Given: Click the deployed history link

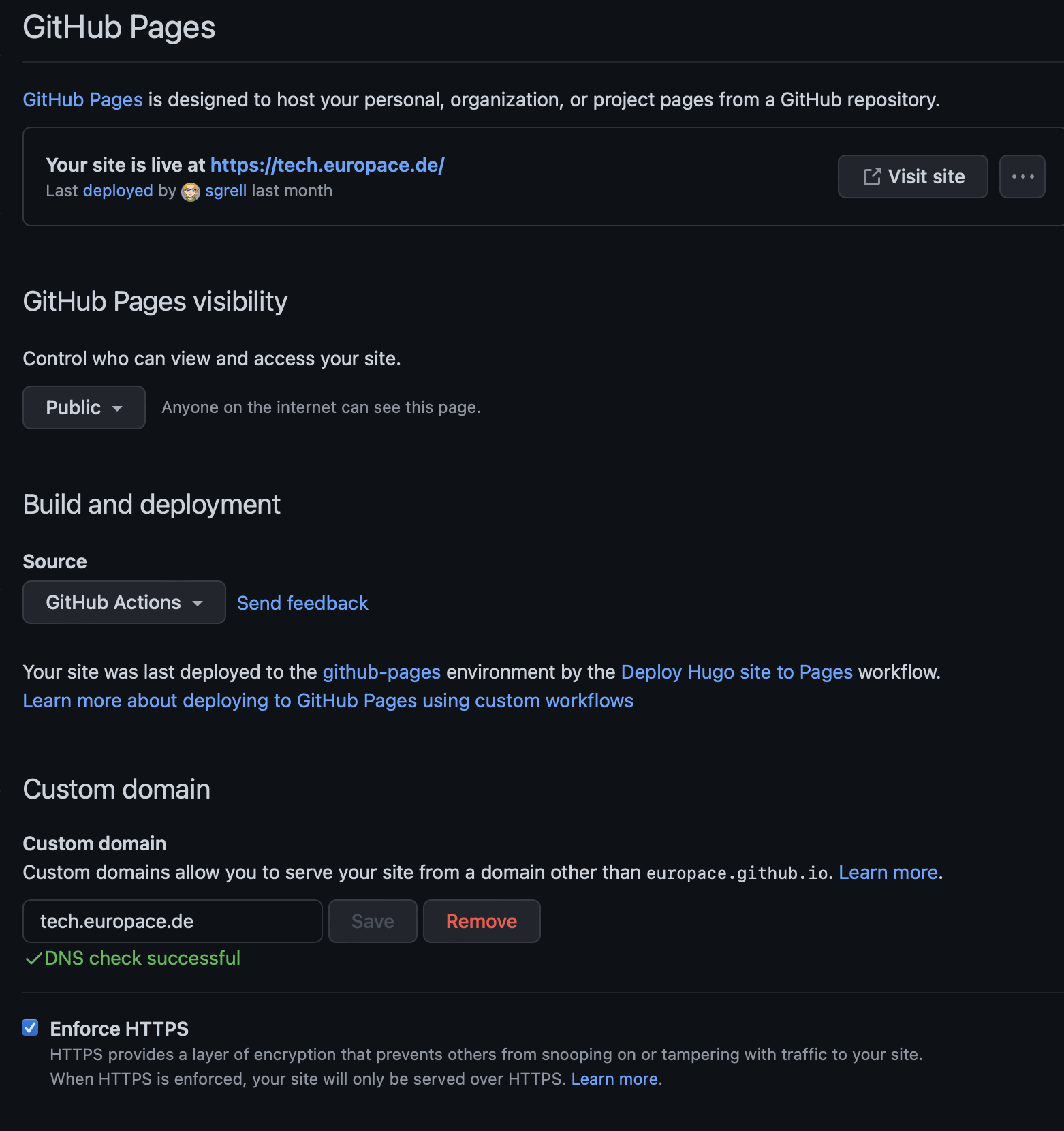Looking at the screenshot, I should pyautogui.click(x=118, y=191).
